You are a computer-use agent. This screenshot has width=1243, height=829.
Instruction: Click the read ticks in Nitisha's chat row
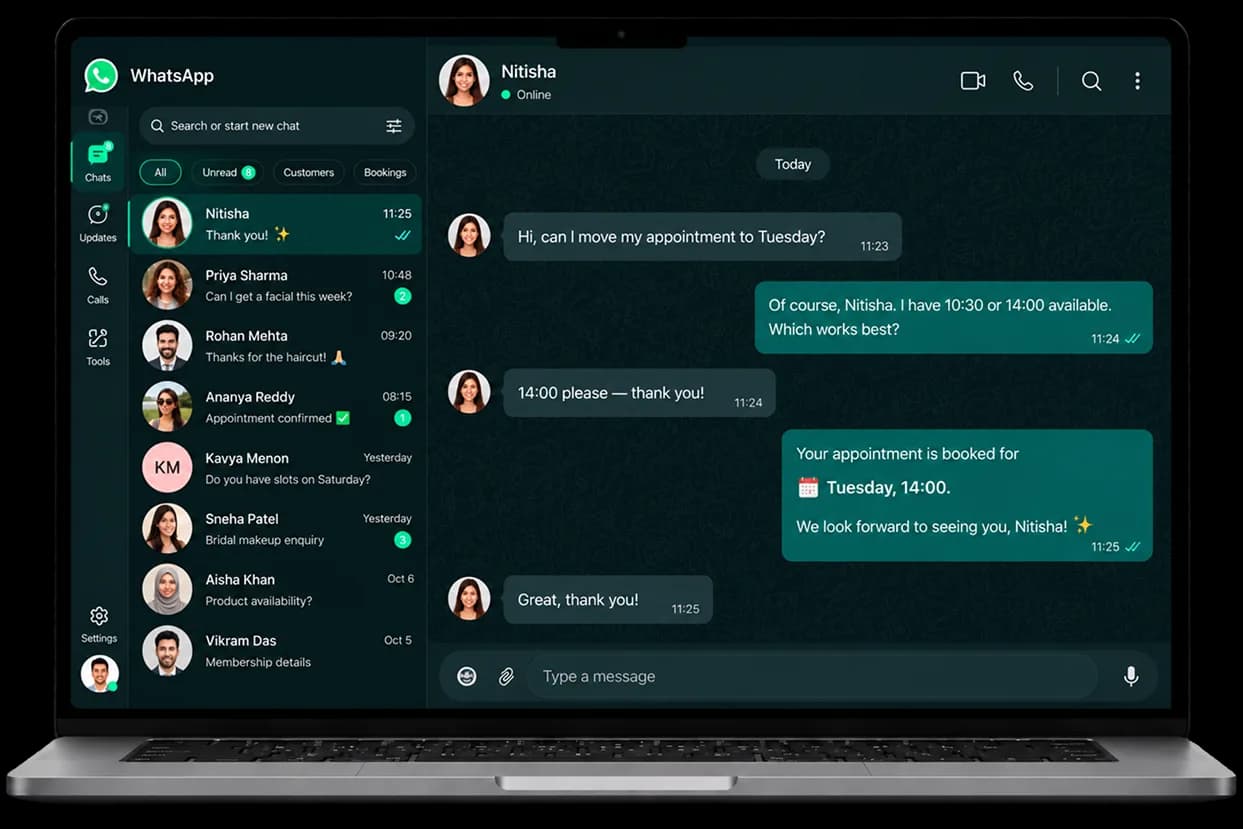click(x=403, y=236)
